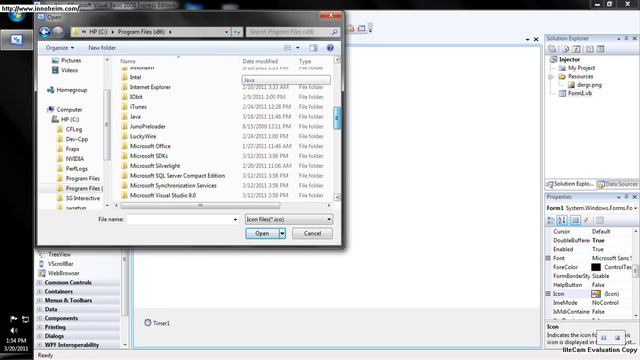Click Action Center flag in taskbar
The width and height of the screenshot is (640, 360).
[x=13, y=319]
